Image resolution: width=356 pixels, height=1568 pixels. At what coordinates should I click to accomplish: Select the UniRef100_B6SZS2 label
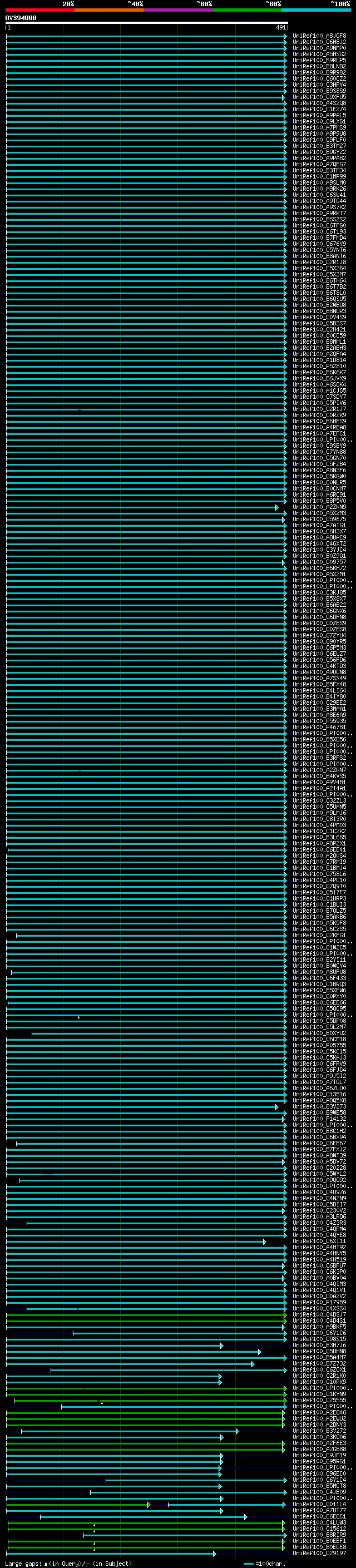(319, 220)
